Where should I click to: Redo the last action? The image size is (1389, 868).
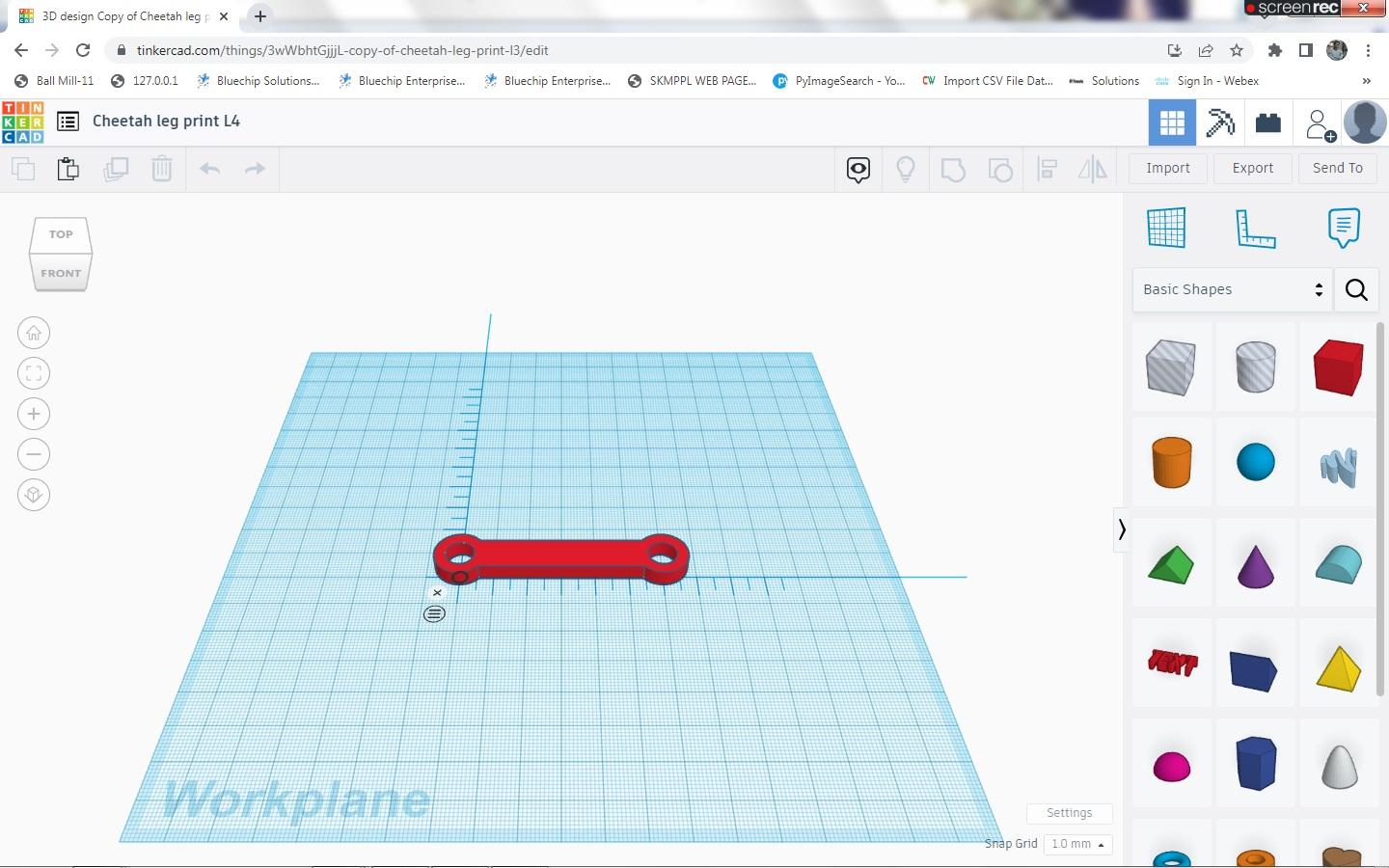(255, 169)
